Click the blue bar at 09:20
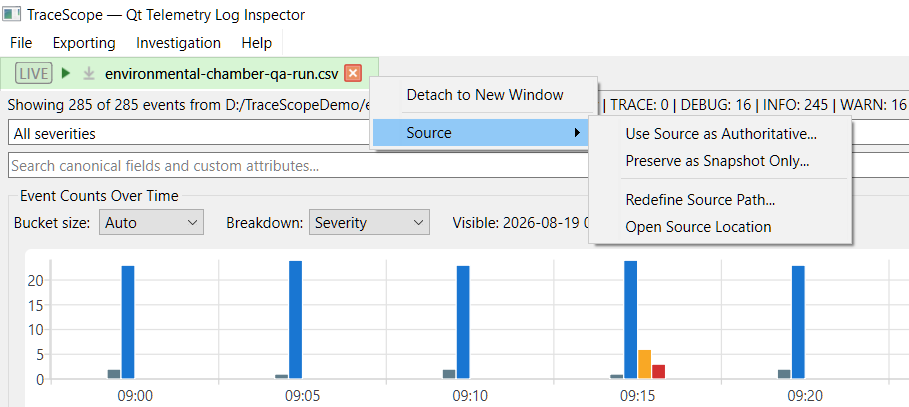 798,322
